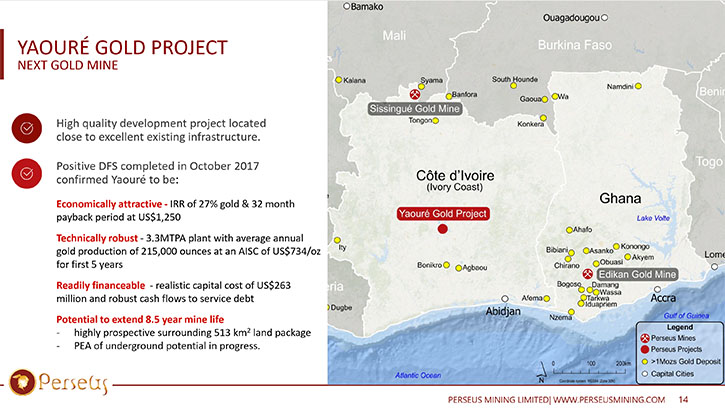The height and width of the screenshot is (410, 725).
Task: Click the Kalana yellow deposit marker
Action: (338, 80)
